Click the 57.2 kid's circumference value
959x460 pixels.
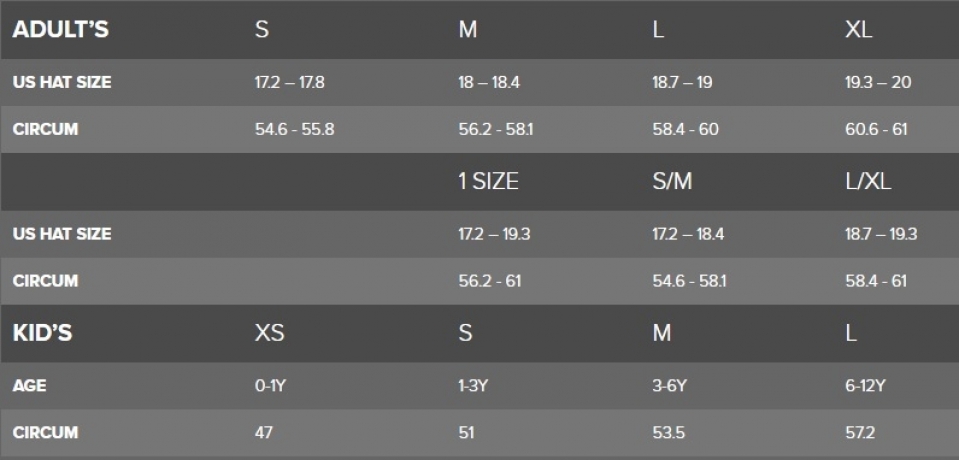pyautogui.click(x=860, y=432)
